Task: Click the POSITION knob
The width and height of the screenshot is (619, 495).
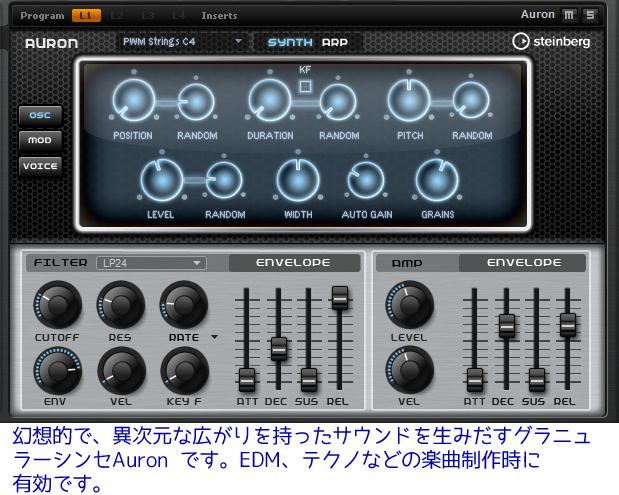Action: pos(134,99)
